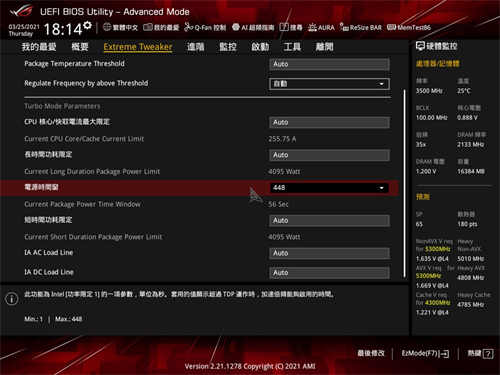Open 最後修改 last modified list
Viewport: 500px width, 375px height.
pyautogui.click(x=371, y=353)
